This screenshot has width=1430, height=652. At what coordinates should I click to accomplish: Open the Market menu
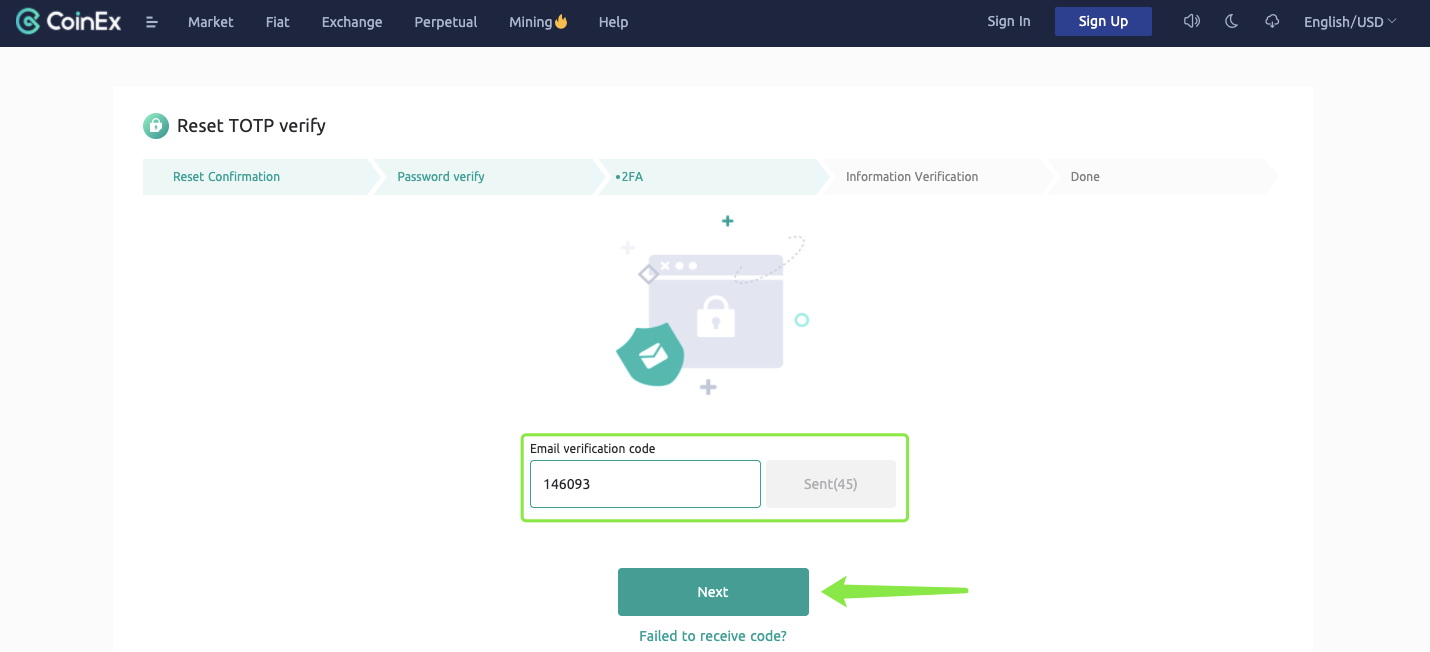(210, 21)
